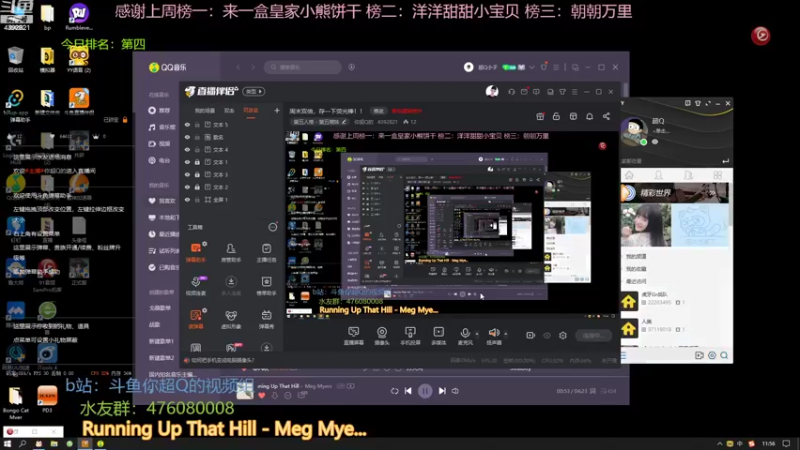800x450 pixels.
Task: Click the QQ Music search box
Action: [303, 67]
